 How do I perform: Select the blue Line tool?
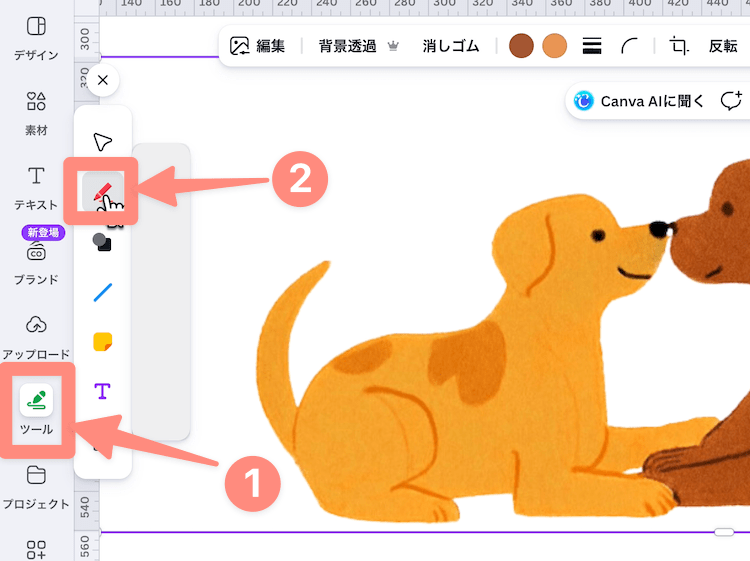pos(102,293)
